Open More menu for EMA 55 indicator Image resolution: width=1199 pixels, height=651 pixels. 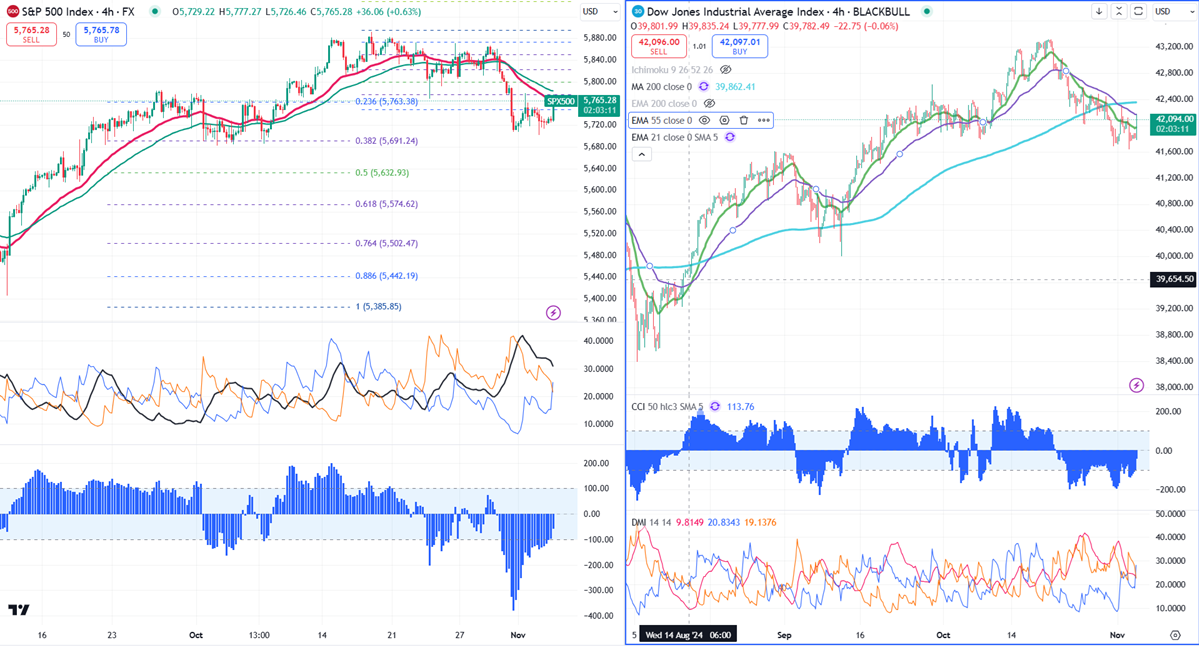[763, 120]
